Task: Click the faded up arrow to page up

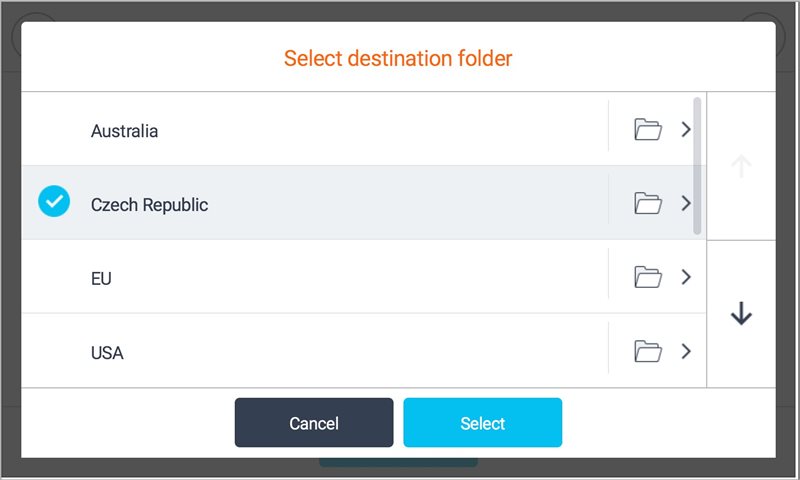Action: [x=741, y=166]
